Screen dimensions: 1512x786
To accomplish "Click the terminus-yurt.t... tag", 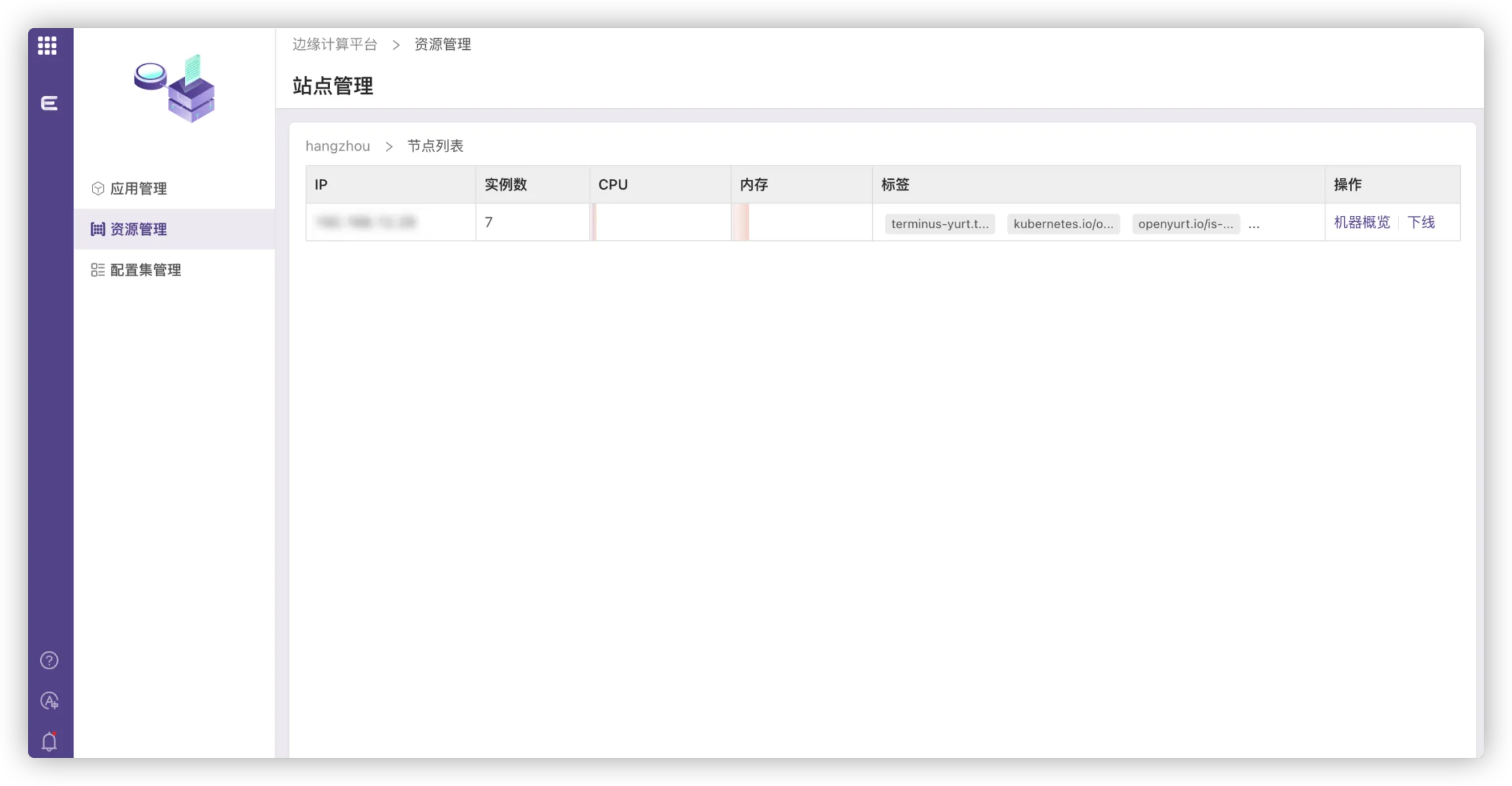I will coord(940,224).
